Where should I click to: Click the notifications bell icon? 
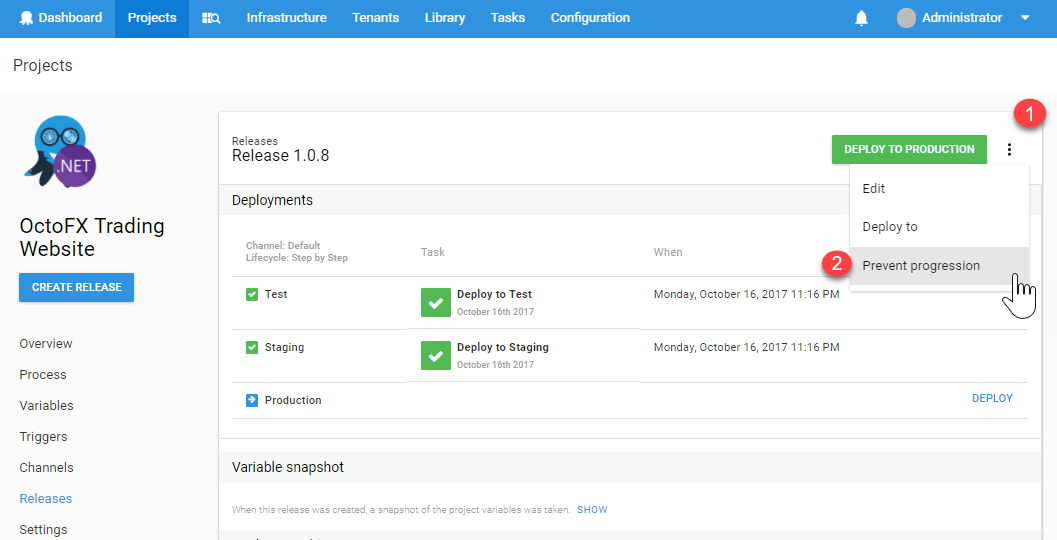(x=861, y=18)
